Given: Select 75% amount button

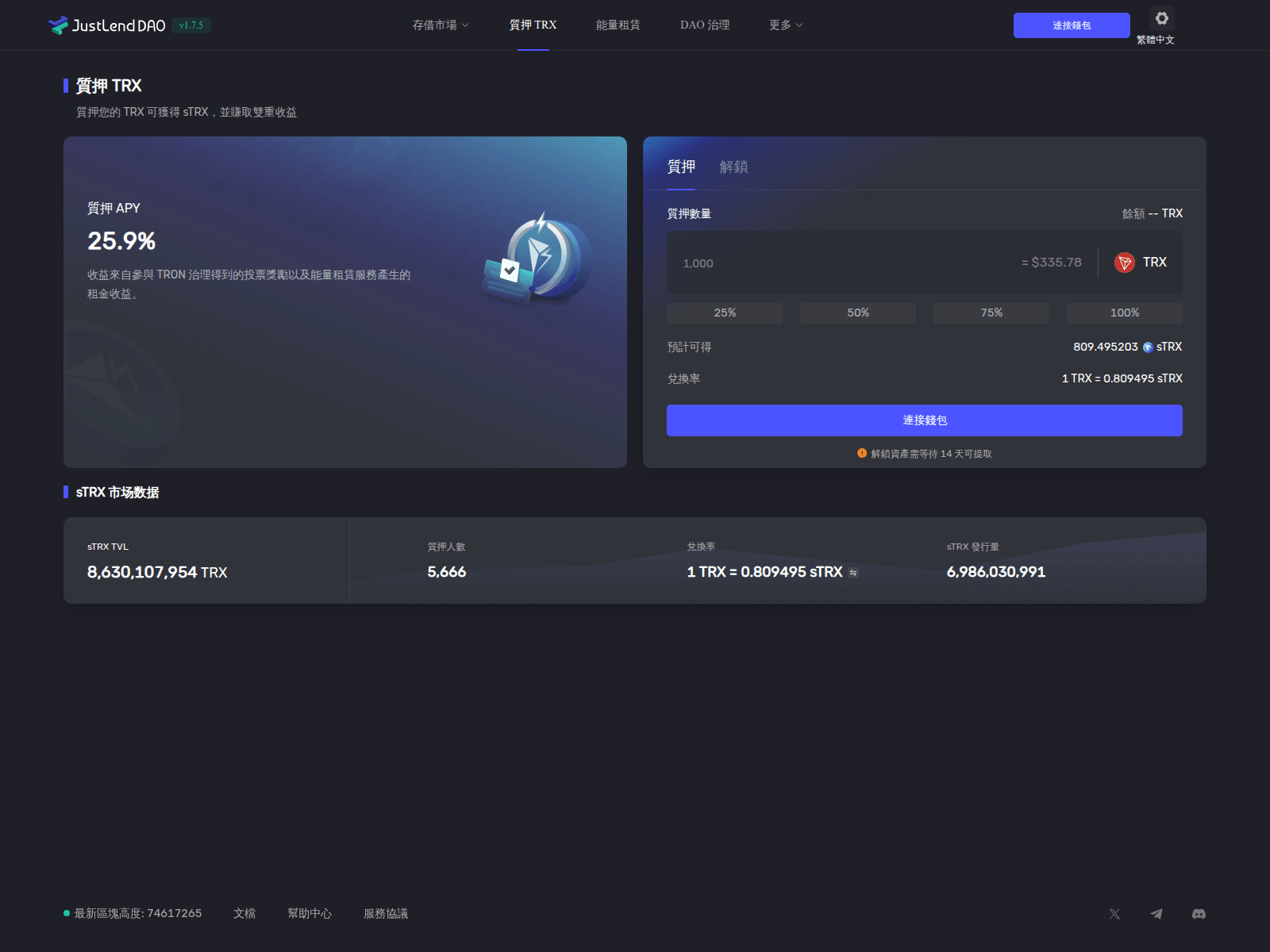Looking at the screenshot, I should coord(991,313).
